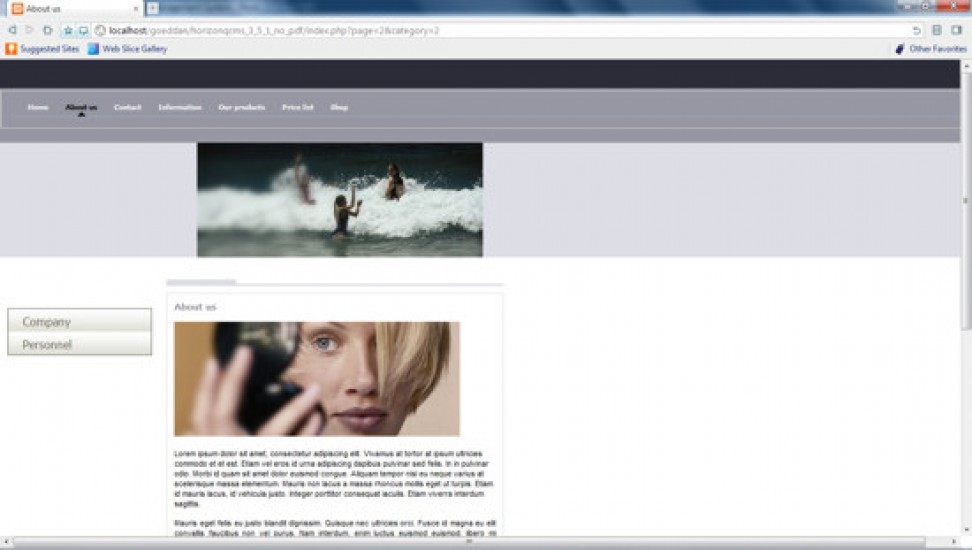Click the monitor icon beside the star
The image size is (972, 550).
click(x=83, y=30)
